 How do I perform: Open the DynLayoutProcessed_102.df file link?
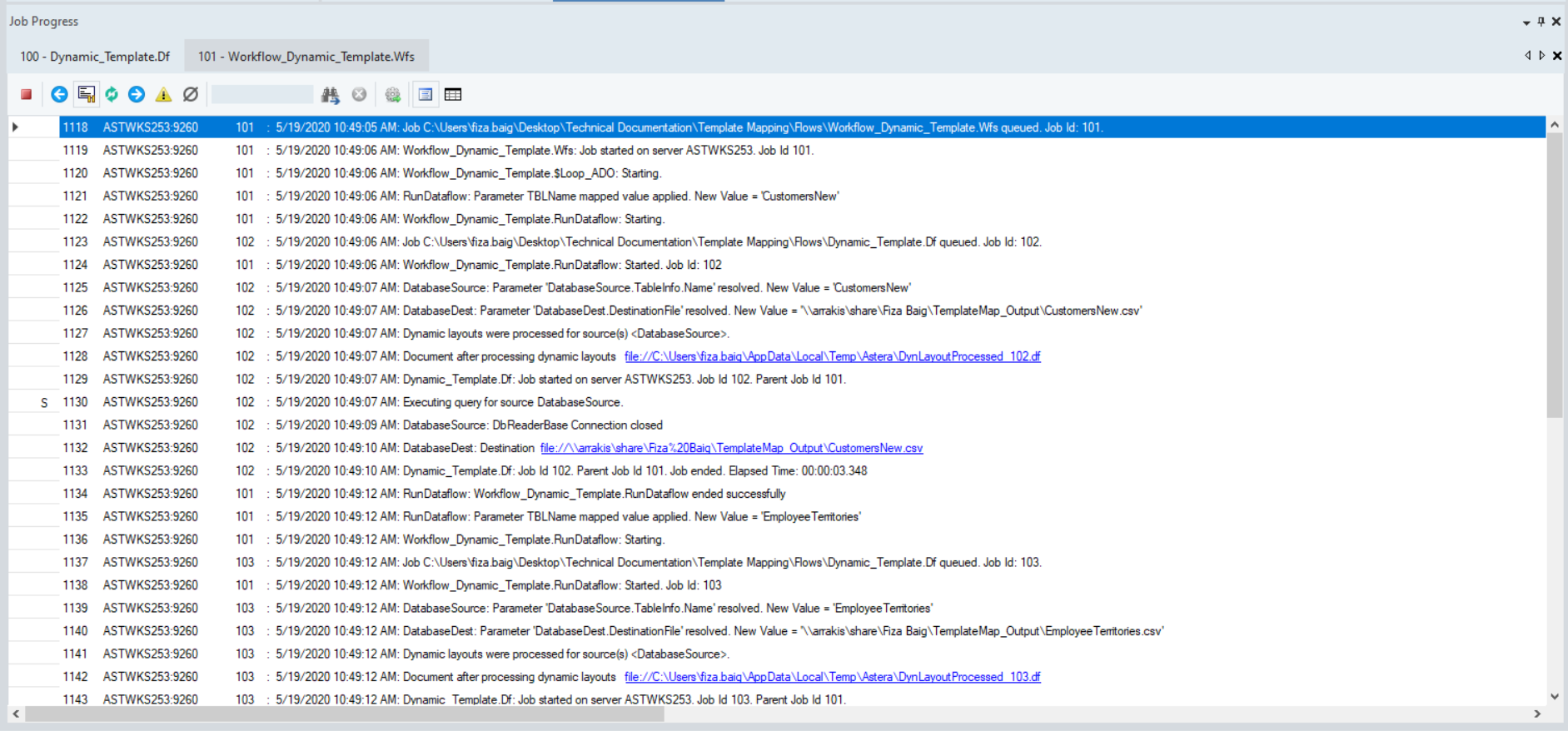pos(832,356)
